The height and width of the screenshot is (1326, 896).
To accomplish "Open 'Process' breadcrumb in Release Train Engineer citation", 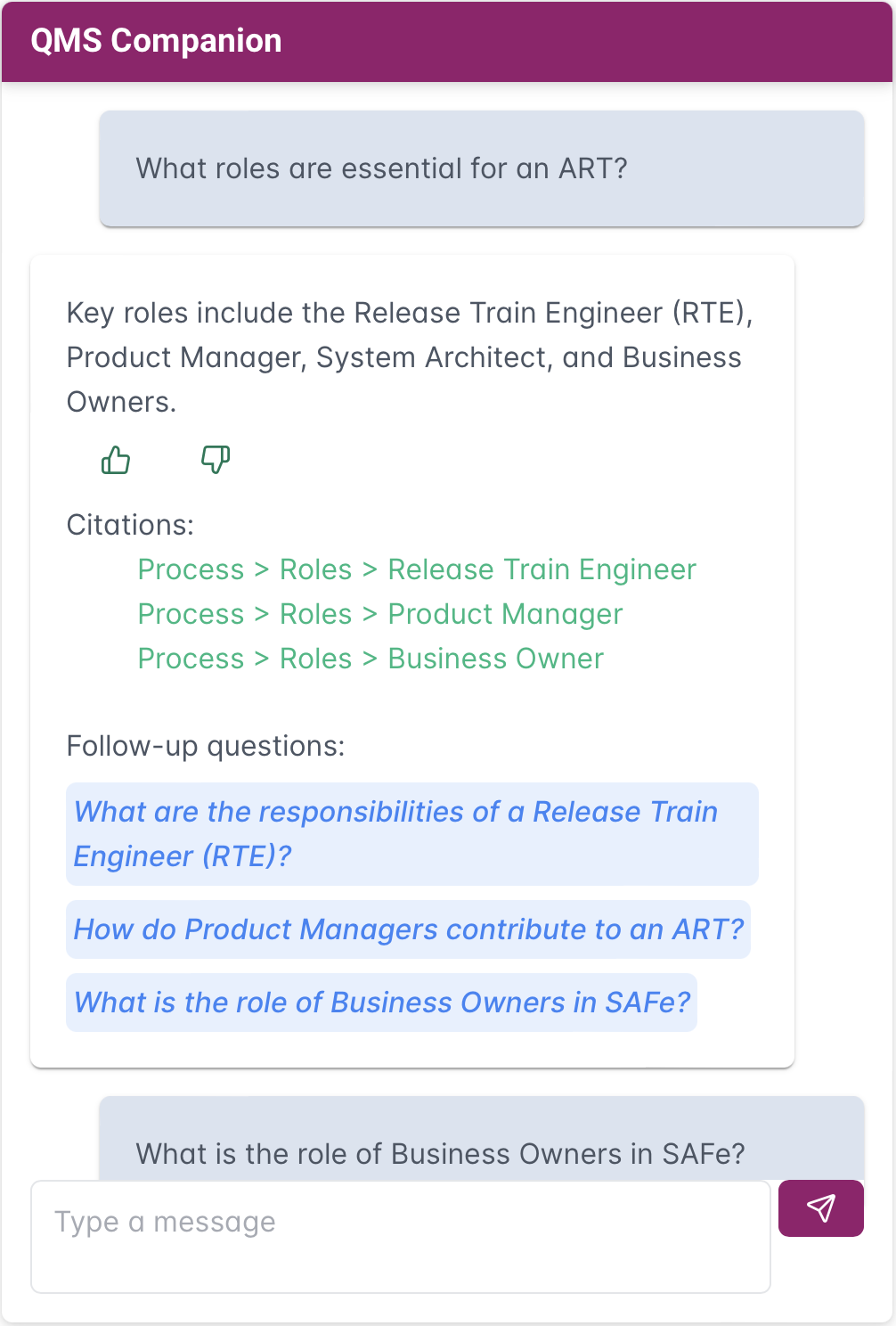I will click(x=191, y=569).
